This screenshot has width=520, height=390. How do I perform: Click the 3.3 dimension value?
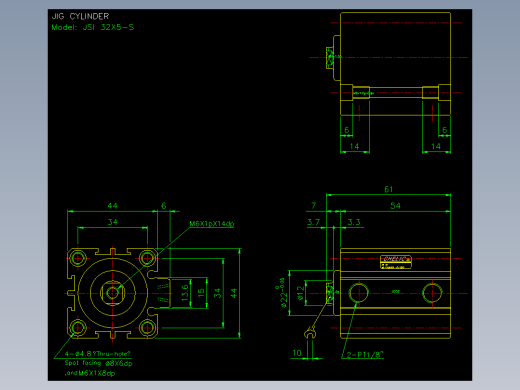354,222
